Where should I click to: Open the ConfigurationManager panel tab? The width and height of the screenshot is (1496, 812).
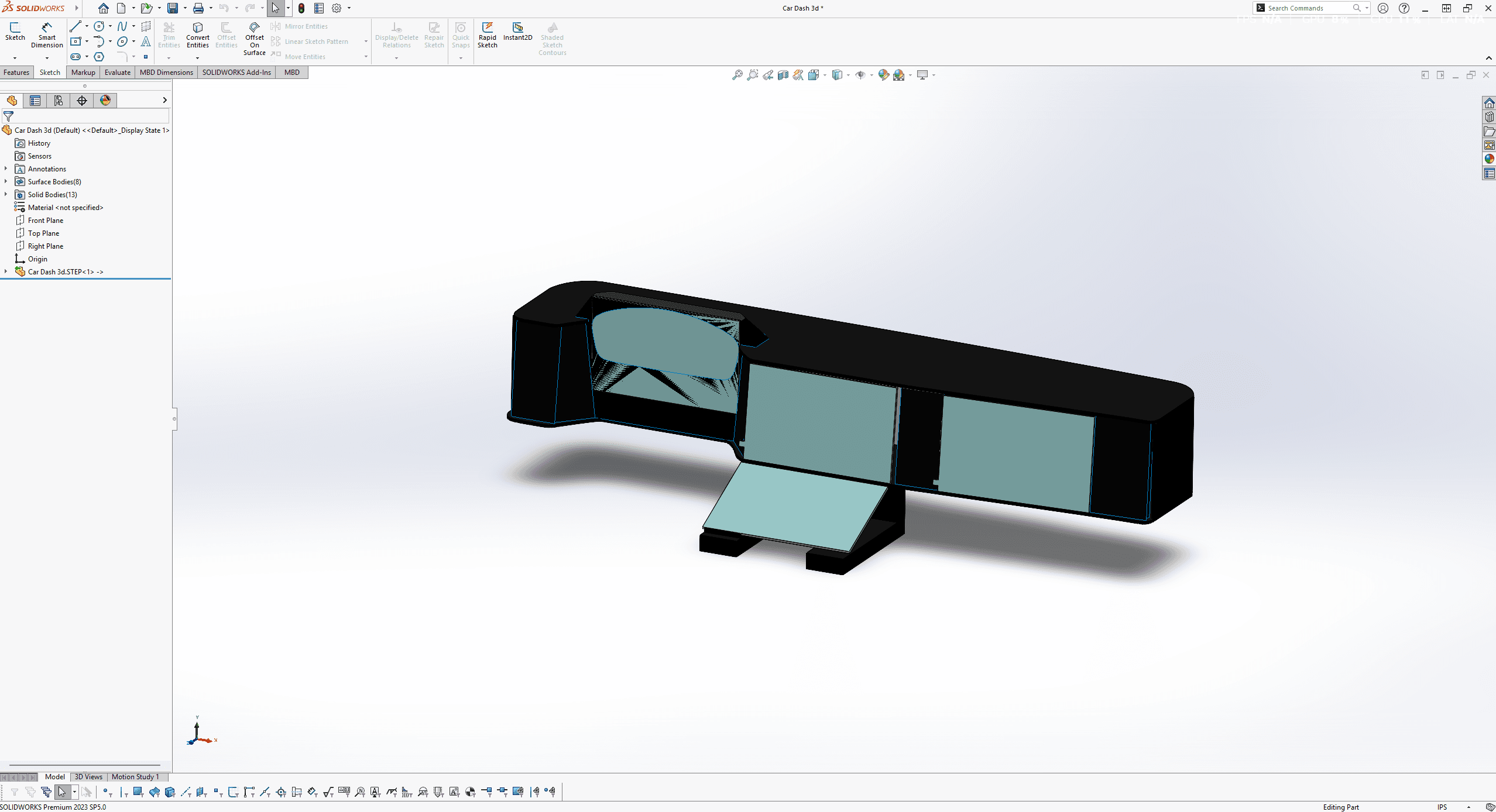[x=58, y=101]
